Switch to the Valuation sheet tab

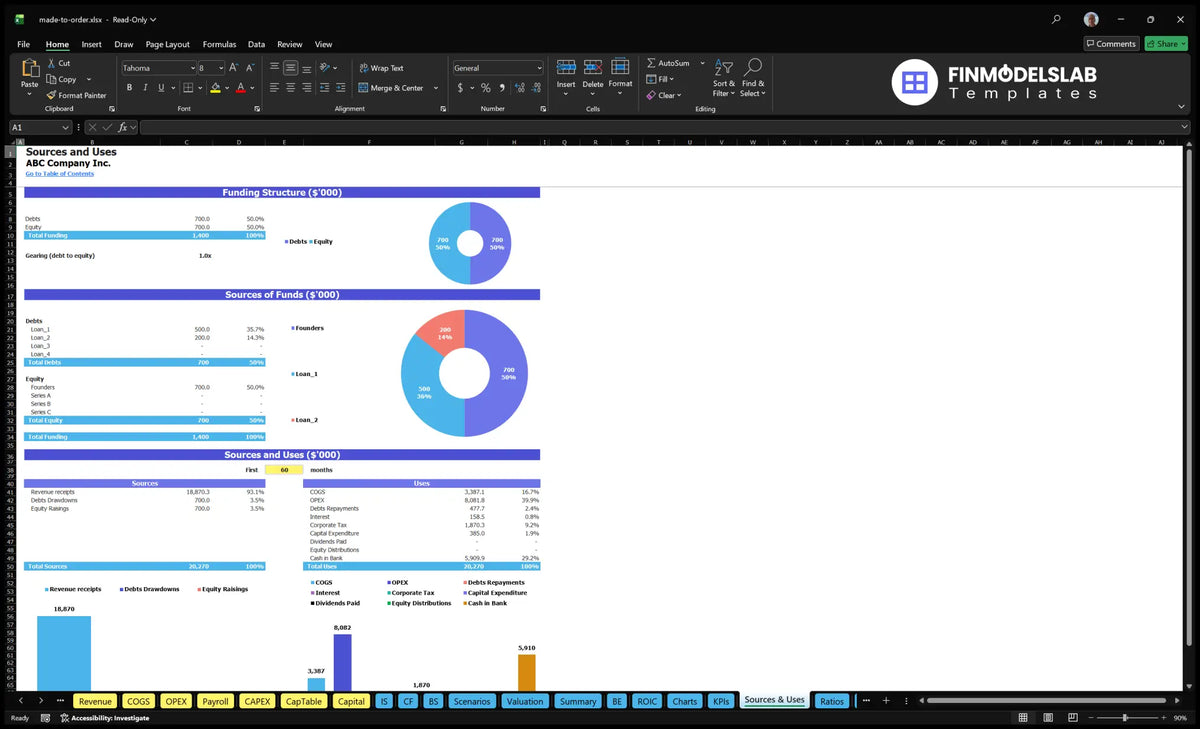click(x=525, y=701)
